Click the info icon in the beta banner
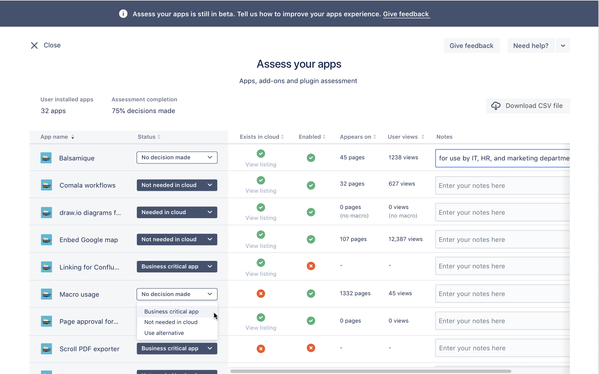 point(123,14)
